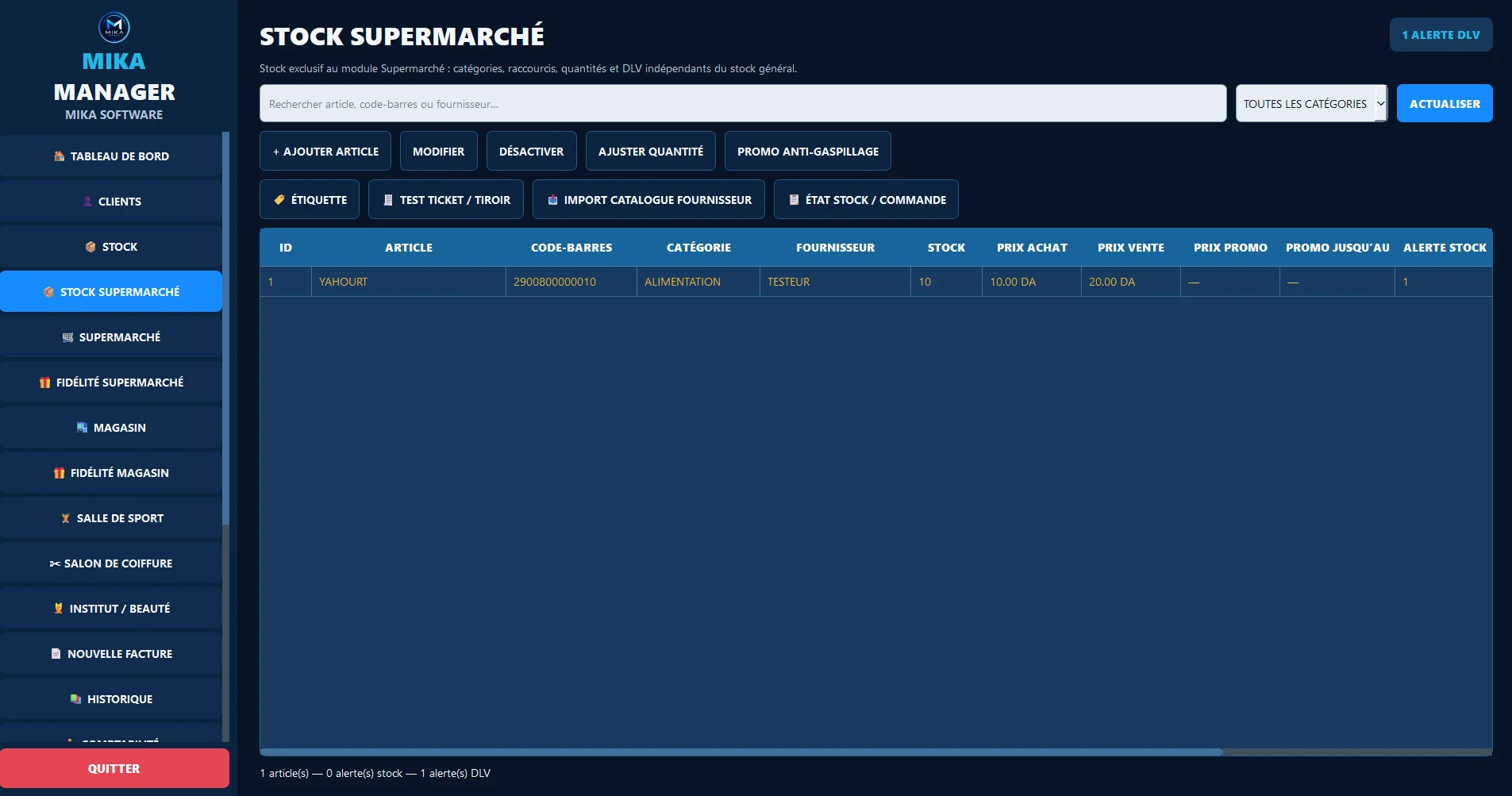Open Institut / Beauté module
Screen dimensions: 1512x796
tap(111, 609)
